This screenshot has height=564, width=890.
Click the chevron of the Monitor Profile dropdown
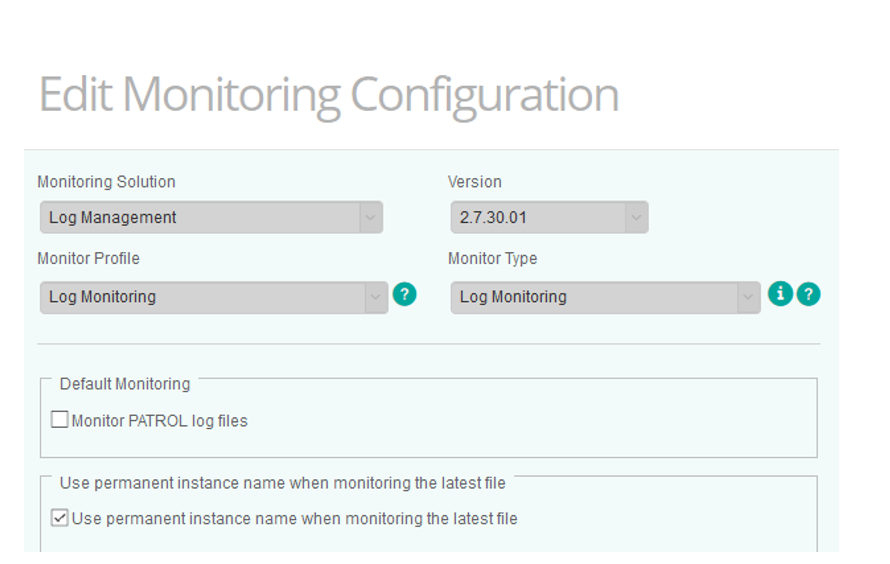coord(375,297)
